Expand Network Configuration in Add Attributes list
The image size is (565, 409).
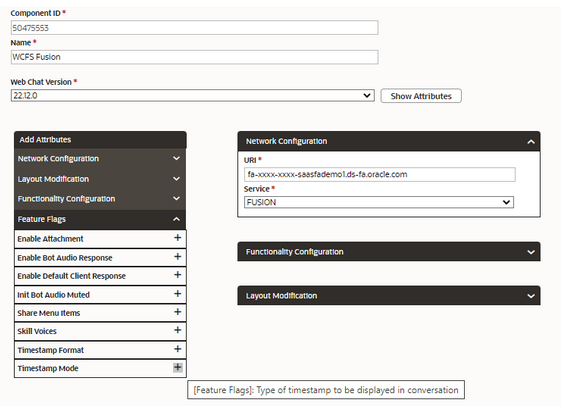[100, 159]
